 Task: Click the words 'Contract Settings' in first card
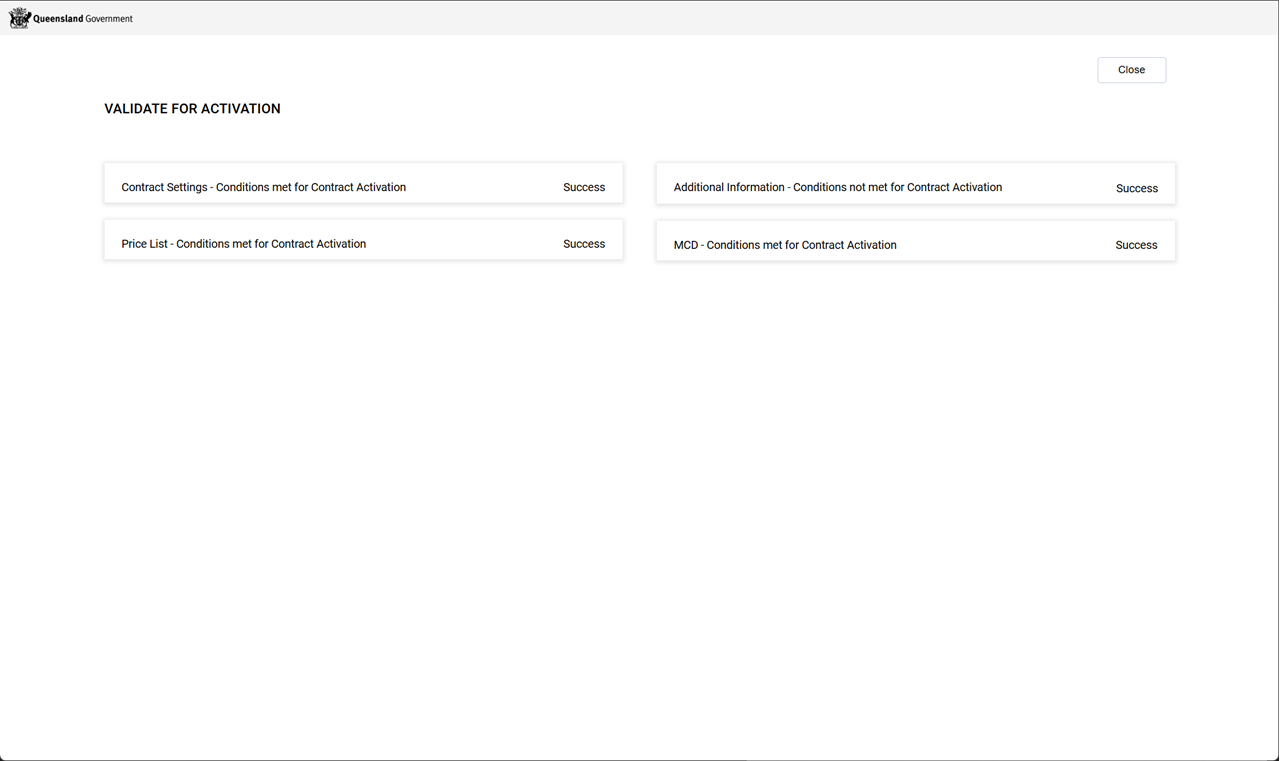[x=164, y=187]
